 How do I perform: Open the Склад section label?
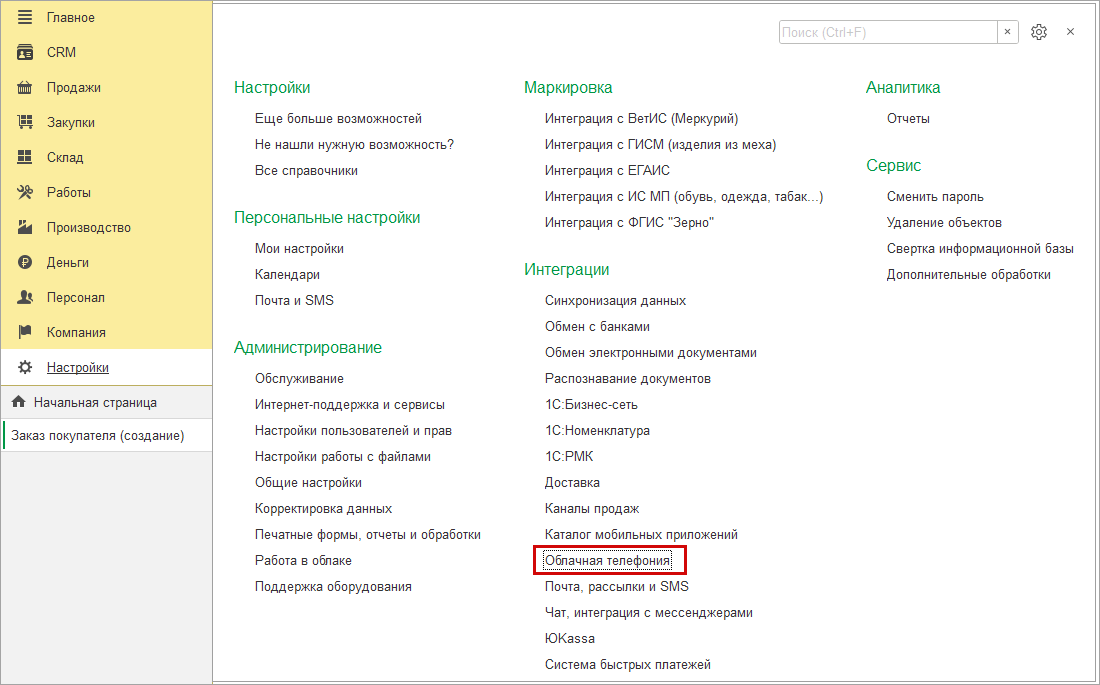(65, 157)
